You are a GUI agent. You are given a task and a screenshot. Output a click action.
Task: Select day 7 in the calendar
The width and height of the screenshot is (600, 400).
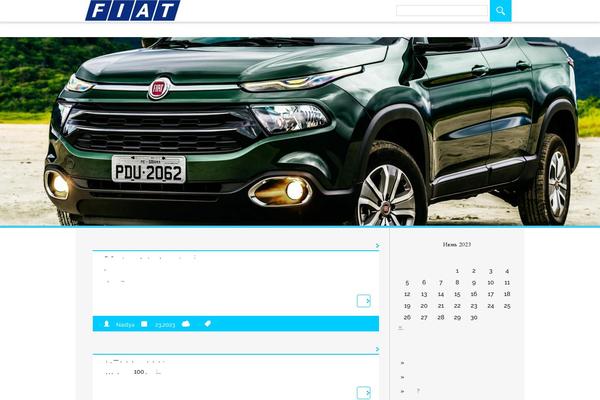coord(441,282)
